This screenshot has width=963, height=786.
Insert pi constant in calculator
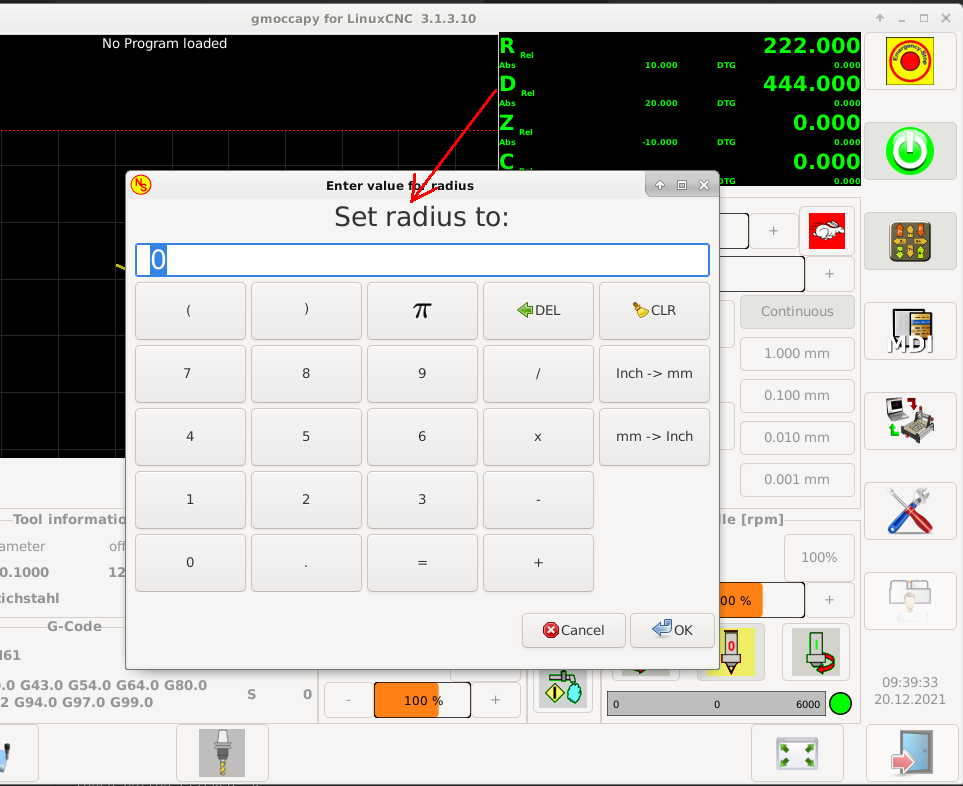pyautogui.click(x=422, y=310)
